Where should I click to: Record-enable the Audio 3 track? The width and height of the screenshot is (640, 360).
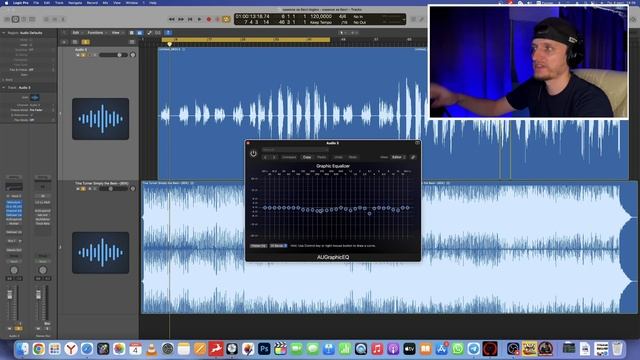[89, 55]
